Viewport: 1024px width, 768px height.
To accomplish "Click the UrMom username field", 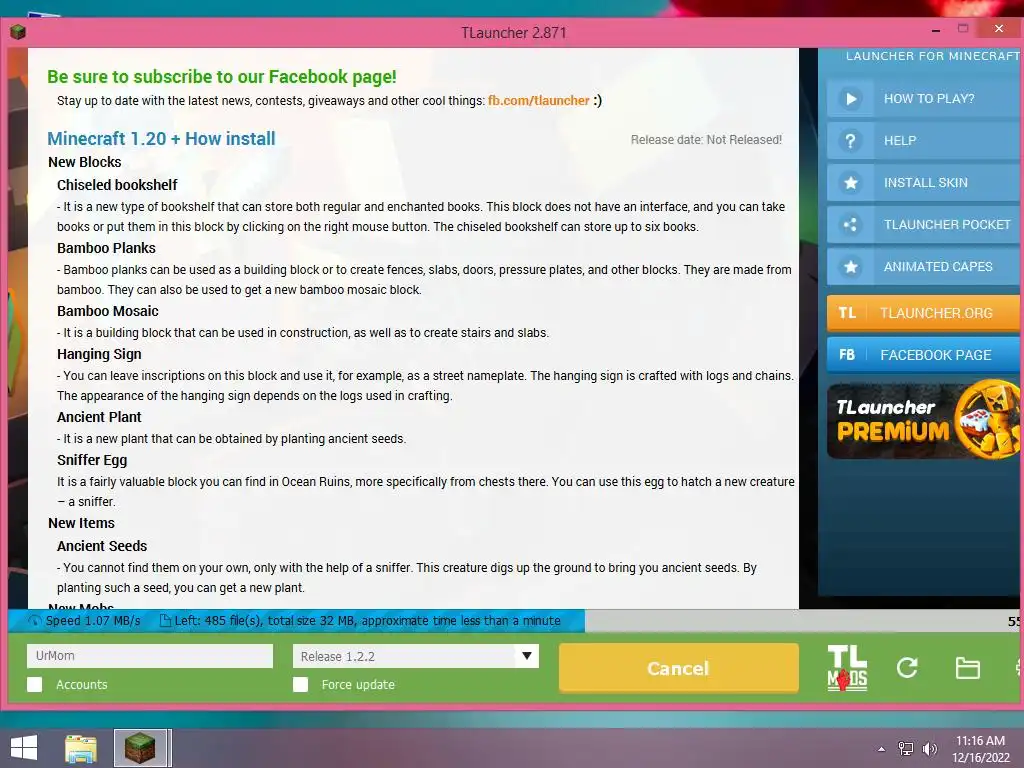I will (x=150, y=656).
